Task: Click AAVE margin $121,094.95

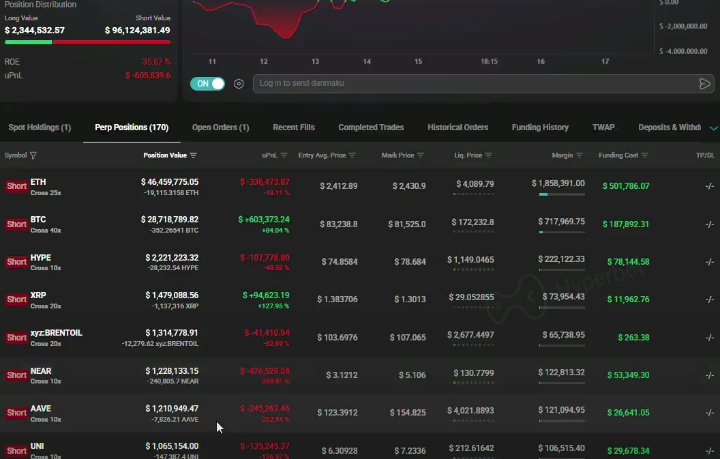Action: [562, 410]
